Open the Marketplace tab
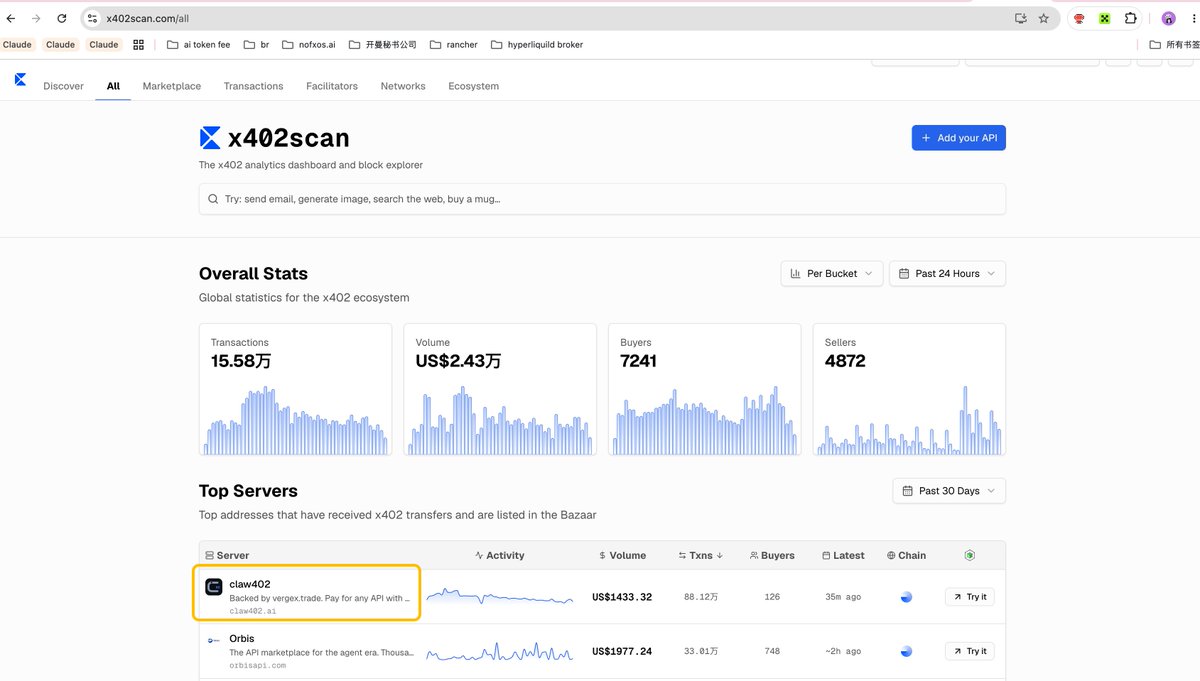 [x=172, y=86]
